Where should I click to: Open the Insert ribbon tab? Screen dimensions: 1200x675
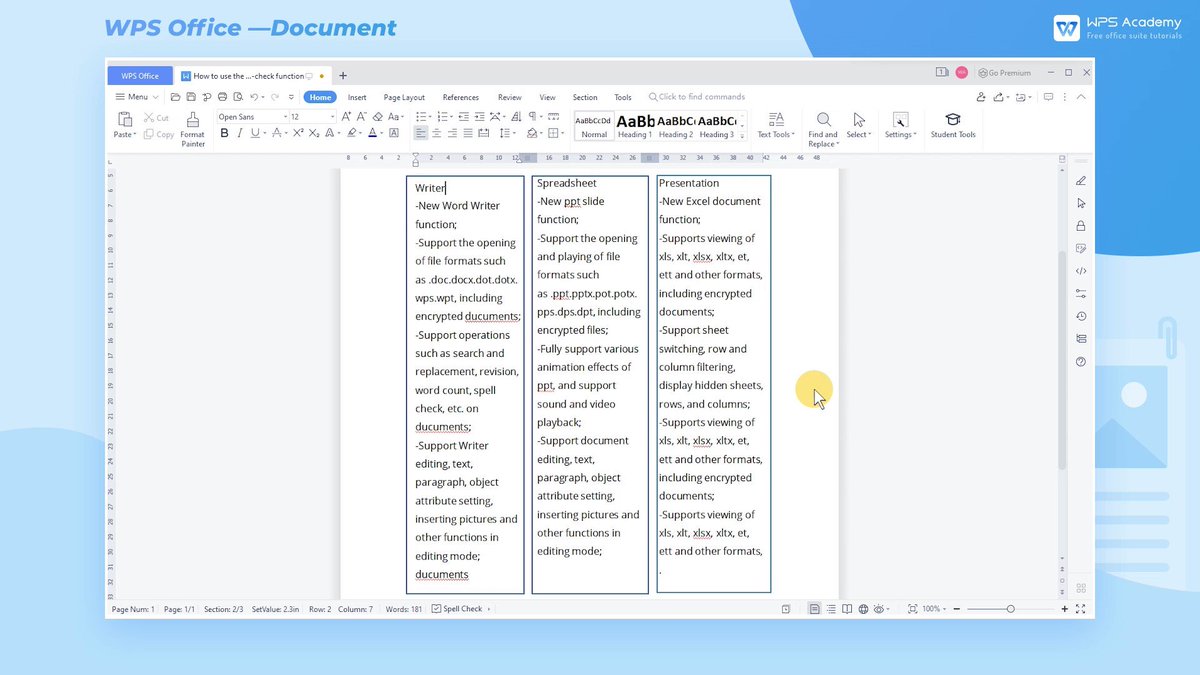click(357, 97)
